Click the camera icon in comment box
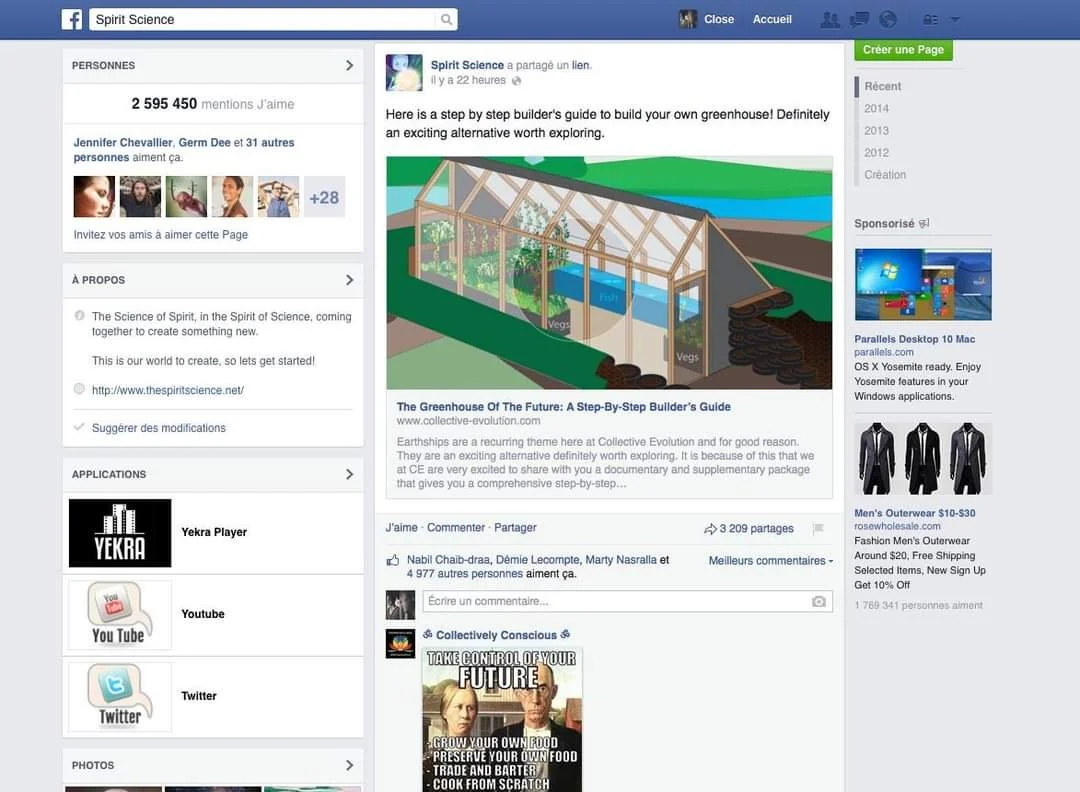Screen dimensions: 1080x792 [818, 601]
